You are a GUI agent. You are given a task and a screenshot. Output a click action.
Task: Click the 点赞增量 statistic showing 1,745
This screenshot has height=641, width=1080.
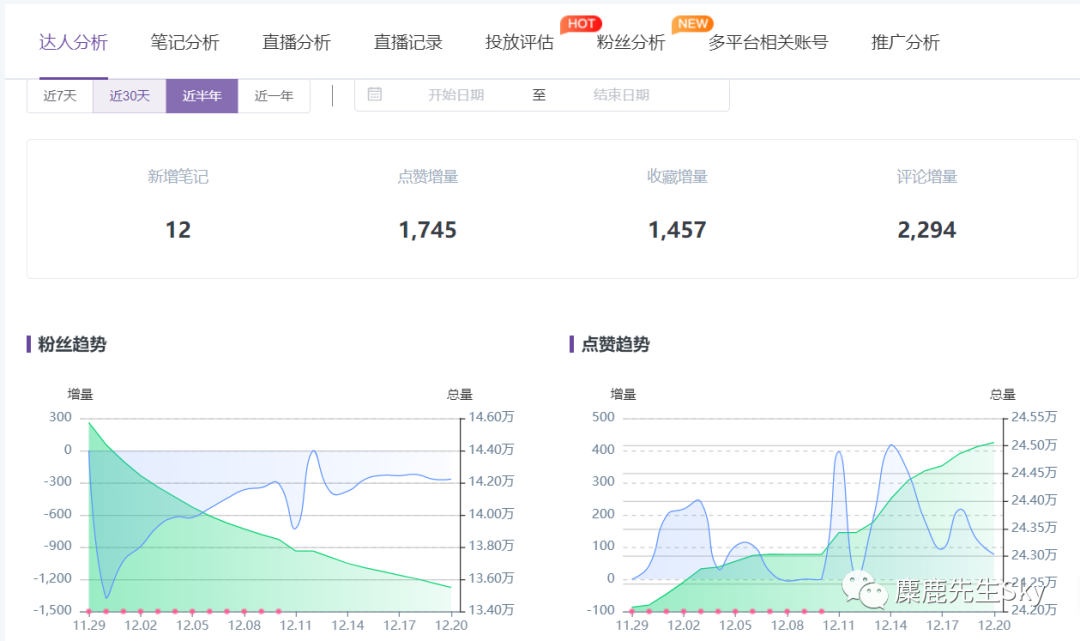[x=427, y=229]
